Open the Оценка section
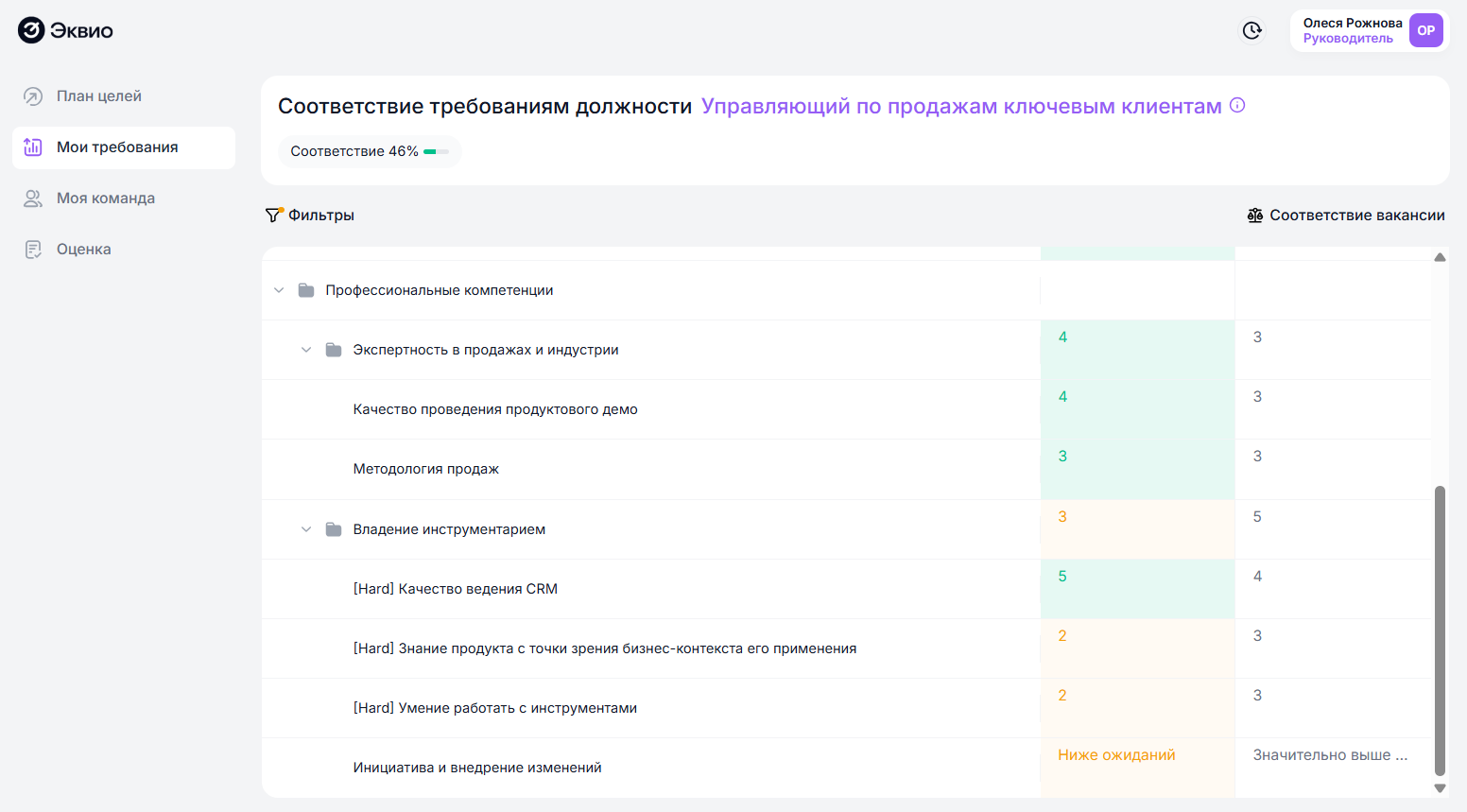The height and width of the screenshot is (812, 1467). [124, 250]
